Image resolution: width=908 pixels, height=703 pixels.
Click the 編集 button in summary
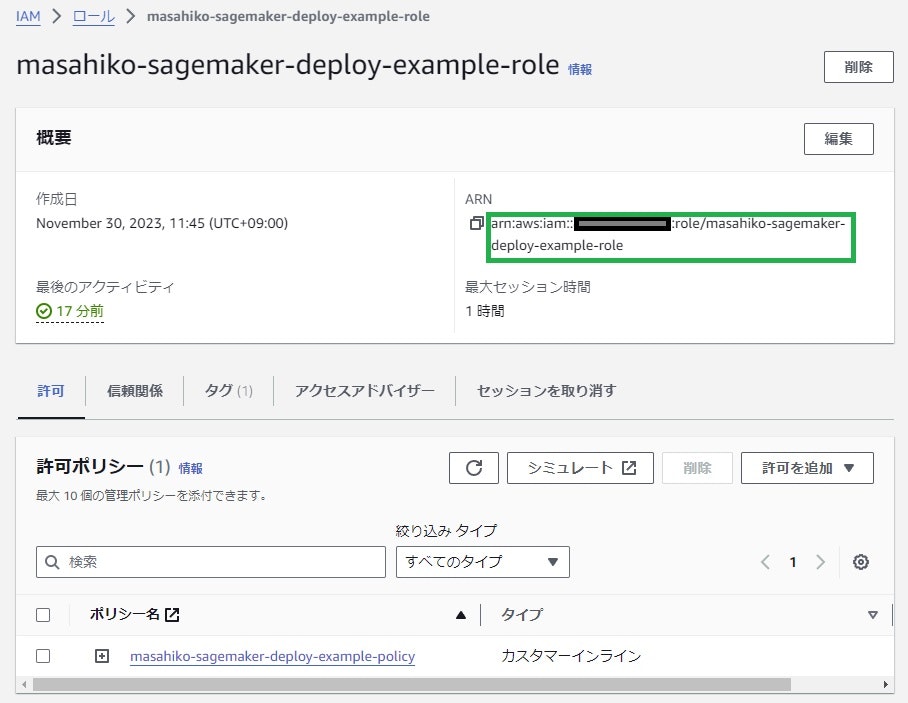pyautogui.click(x=839, y=139)
